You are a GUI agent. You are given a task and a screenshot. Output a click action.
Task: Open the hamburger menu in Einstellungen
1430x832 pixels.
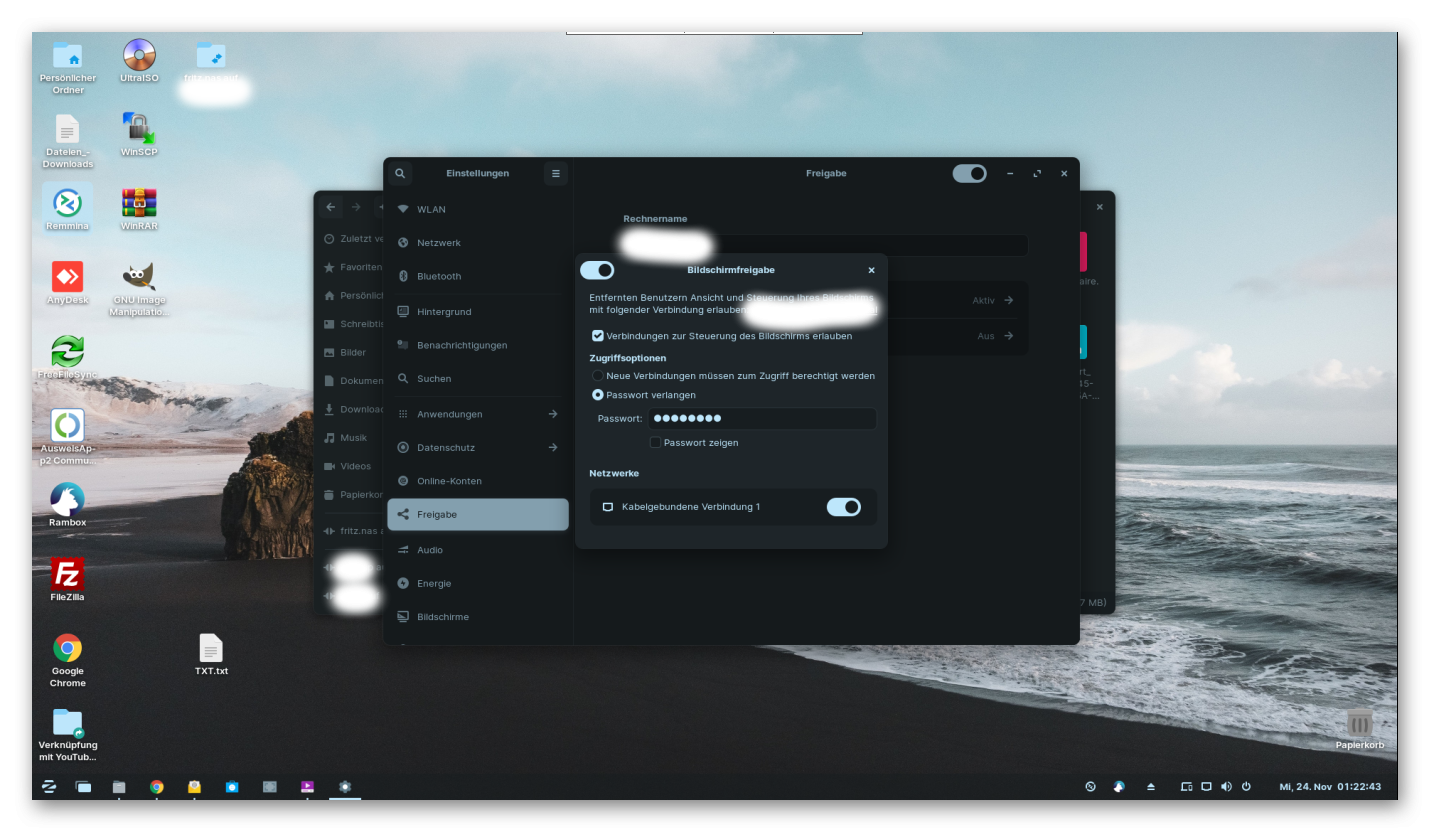click(555, 173)
